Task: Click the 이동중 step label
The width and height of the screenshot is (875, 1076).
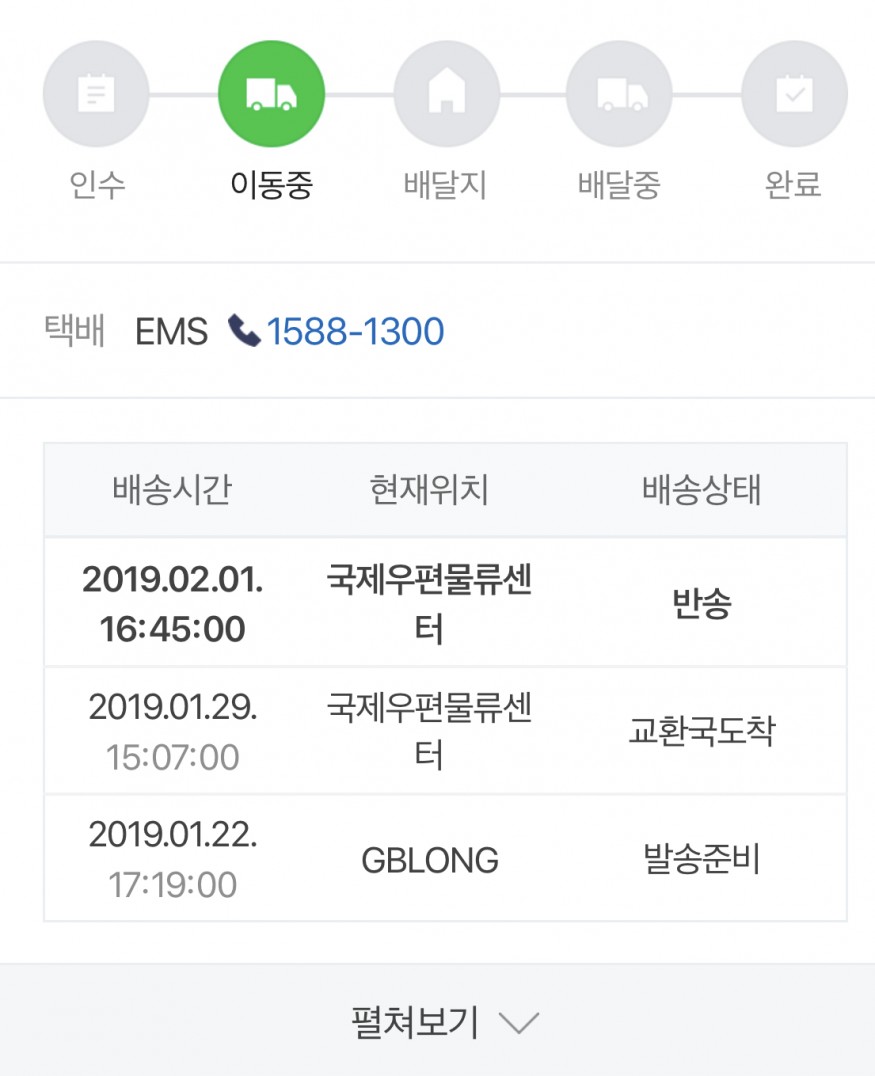Action: pos(271,185)
